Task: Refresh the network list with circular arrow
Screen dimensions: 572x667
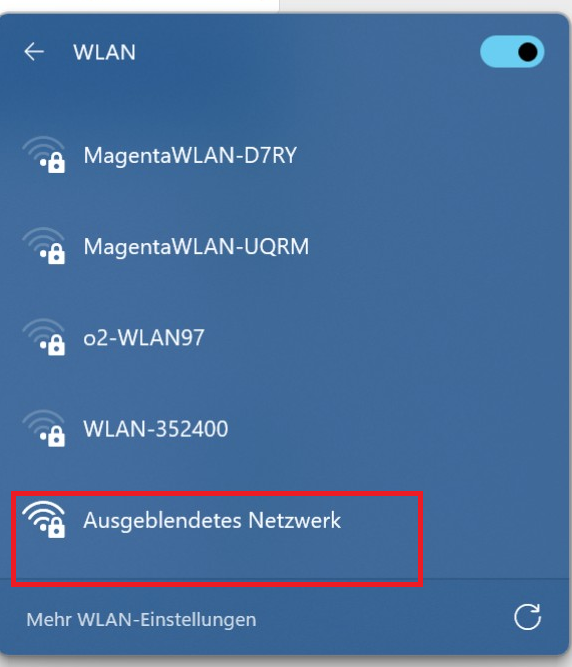Action: click(x=527, y=617)
